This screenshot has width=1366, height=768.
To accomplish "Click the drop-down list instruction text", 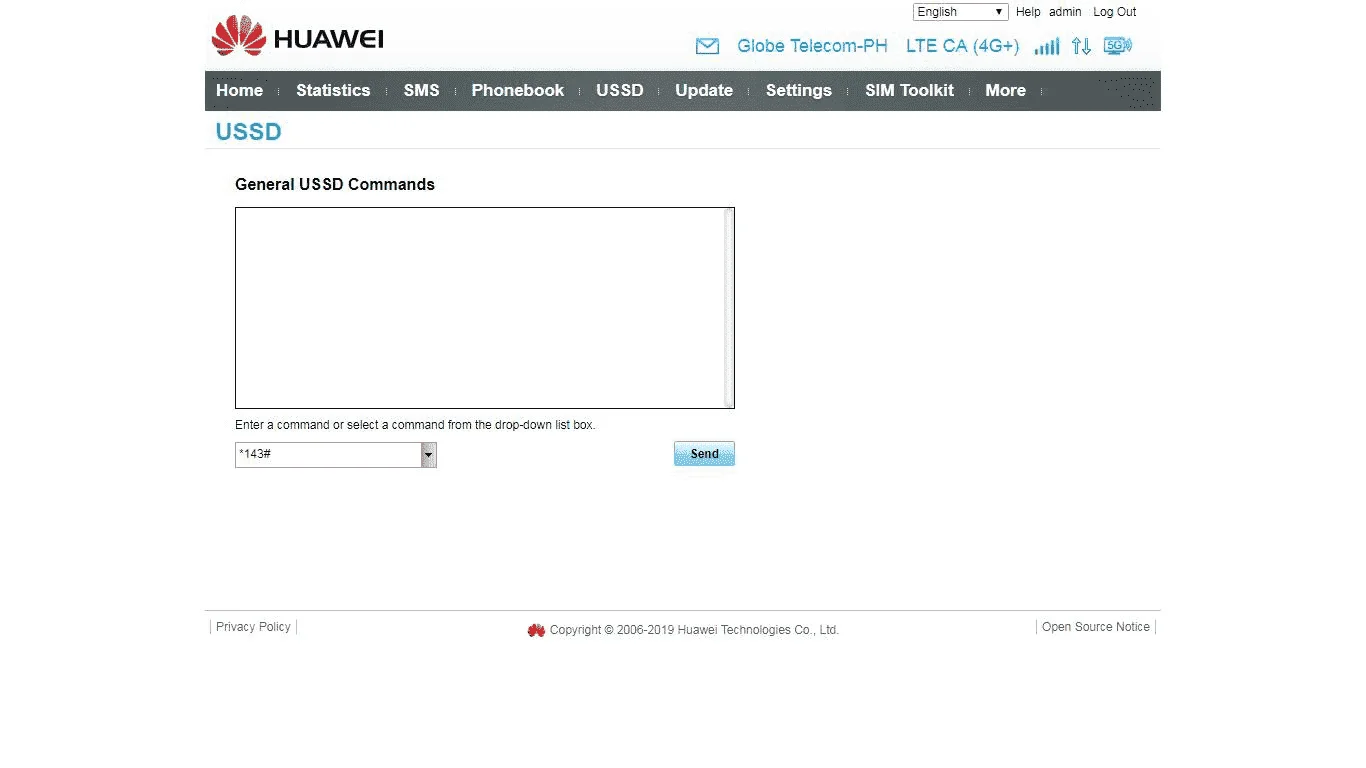I will pyautogui.click(x=415, y=425).
